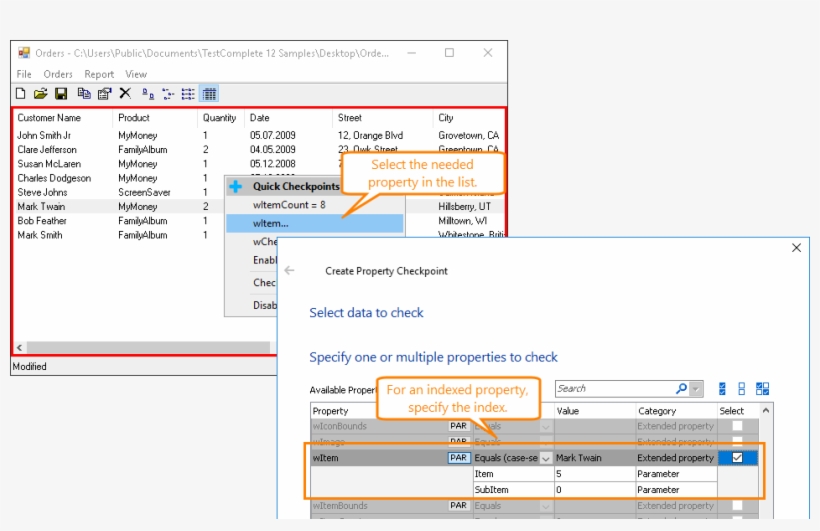
Task: Click the property Search input field
Action: coord(612,389)
